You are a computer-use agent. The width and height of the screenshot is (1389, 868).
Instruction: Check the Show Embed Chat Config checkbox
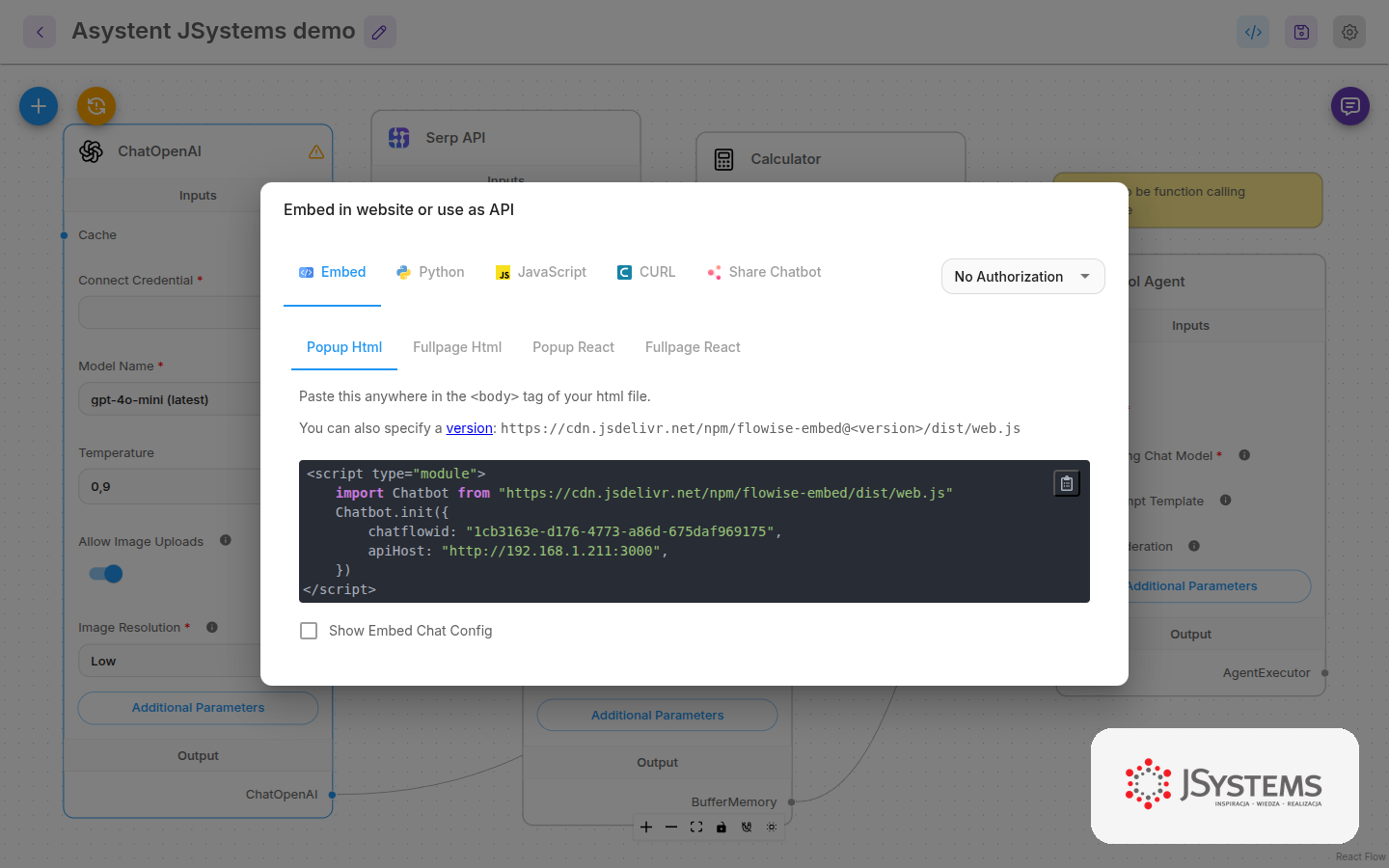point(309,631)
